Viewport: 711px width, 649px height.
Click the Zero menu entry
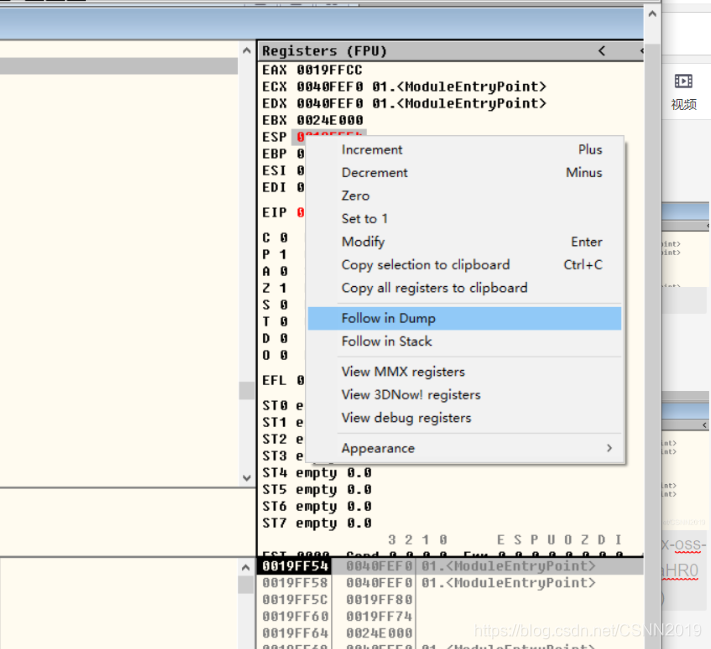coord(464,196)
